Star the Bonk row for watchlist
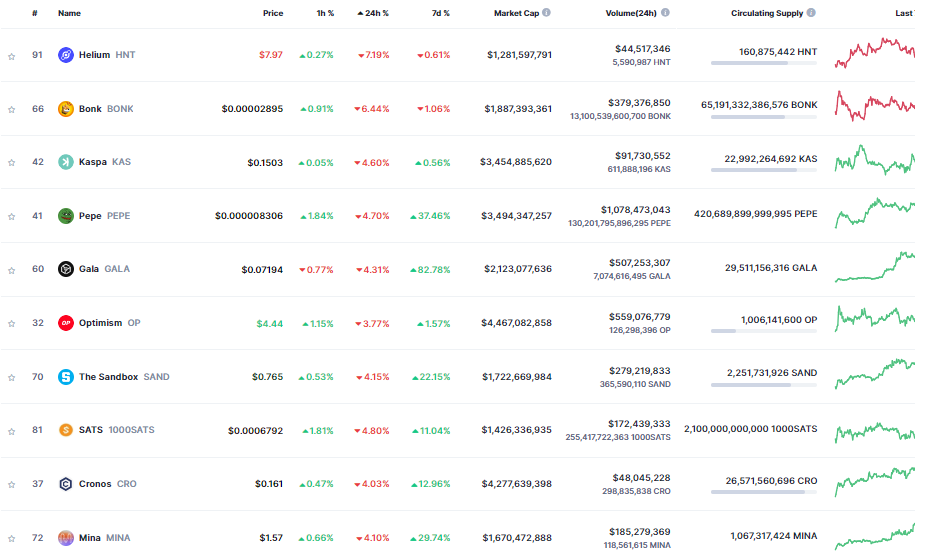This screenshot has width=925, height=557. 11,110
